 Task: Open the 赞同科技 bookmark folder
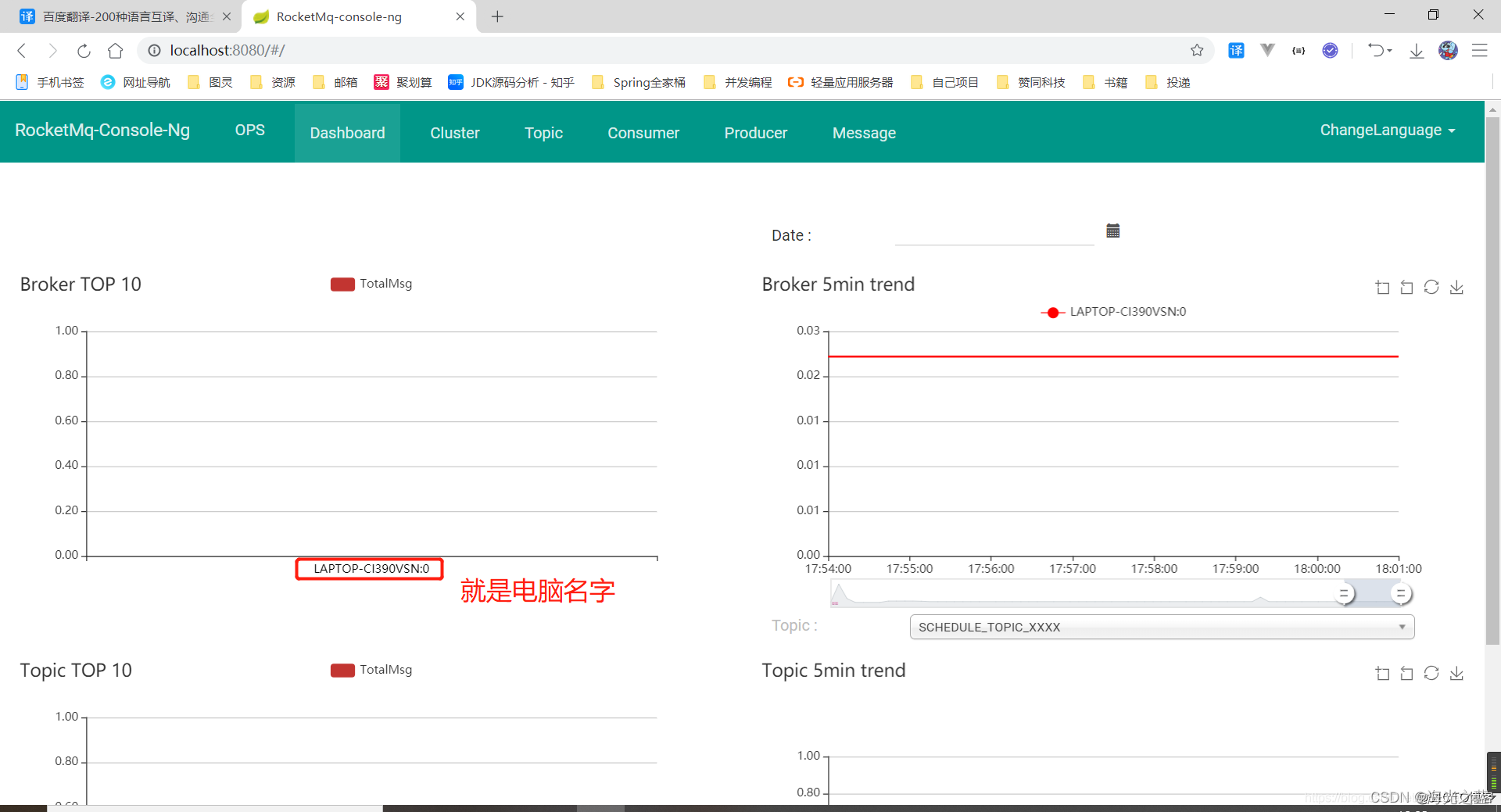(x=1031, y=82)
